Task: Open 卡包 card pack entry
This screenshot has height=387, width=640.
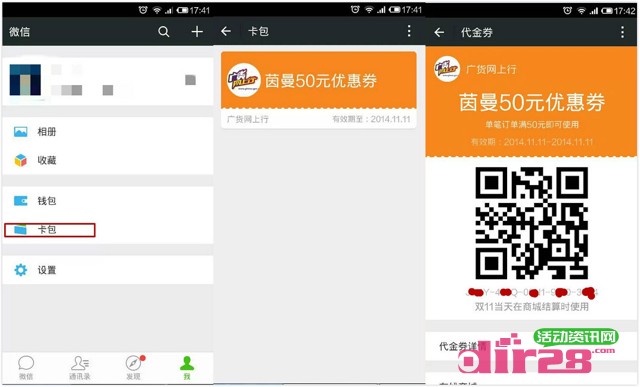Action: click(x=108, y=230)
